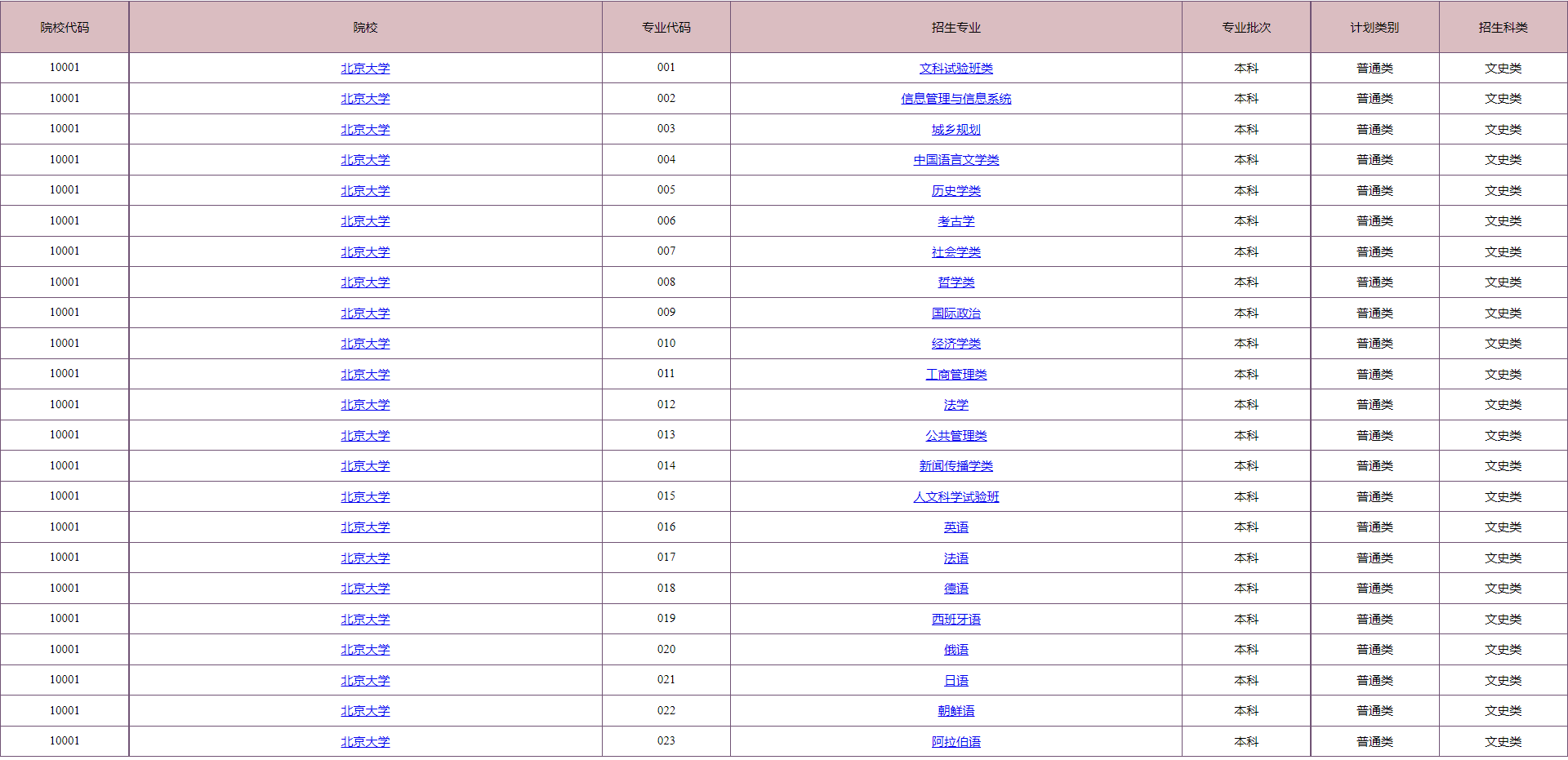Select major code cell 014
The height and width of the screenshot is (760, 1568).
(666, 466)
